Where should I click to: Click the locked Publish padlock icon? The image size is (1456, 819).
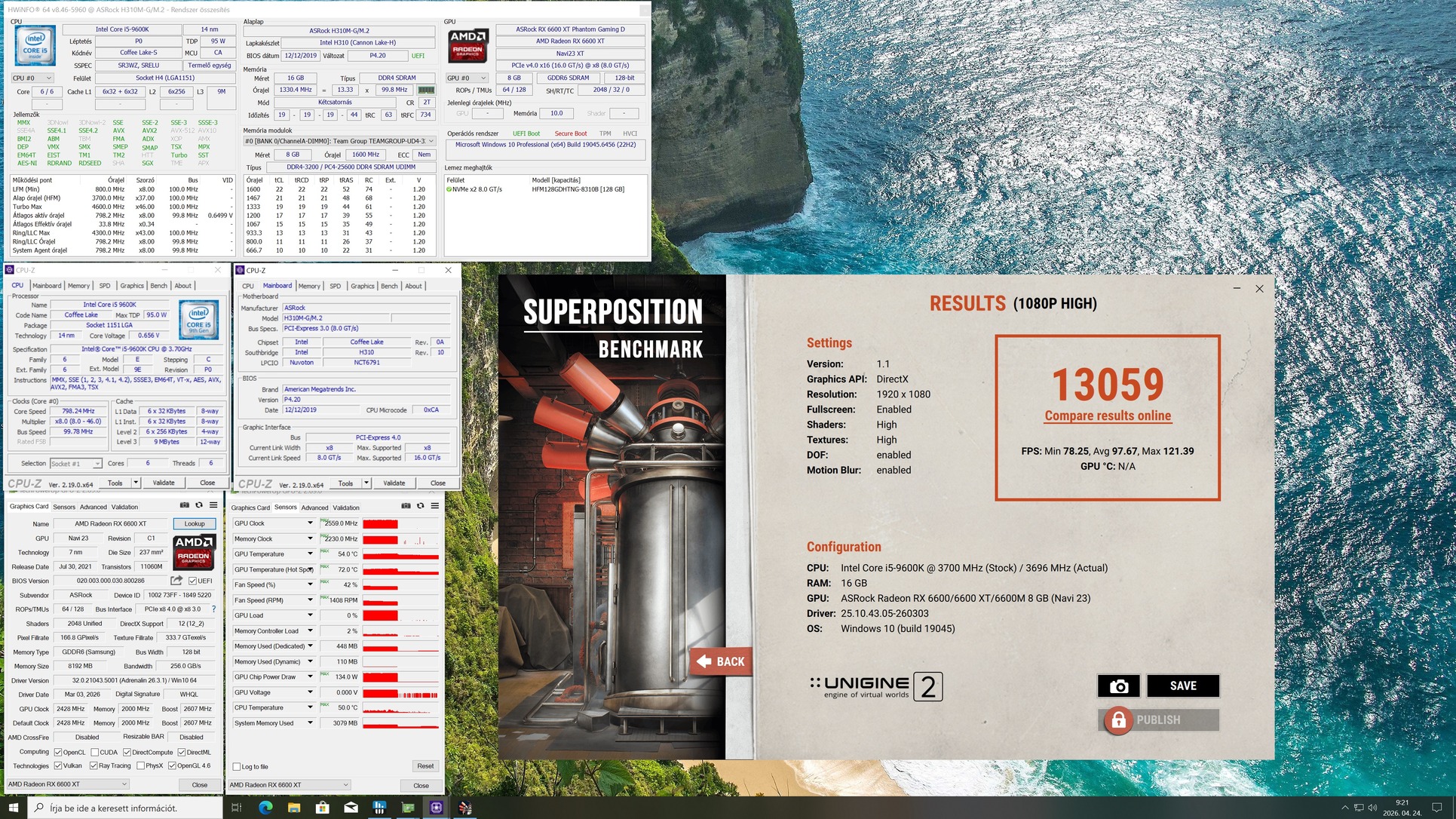[x=1118, y=720]
